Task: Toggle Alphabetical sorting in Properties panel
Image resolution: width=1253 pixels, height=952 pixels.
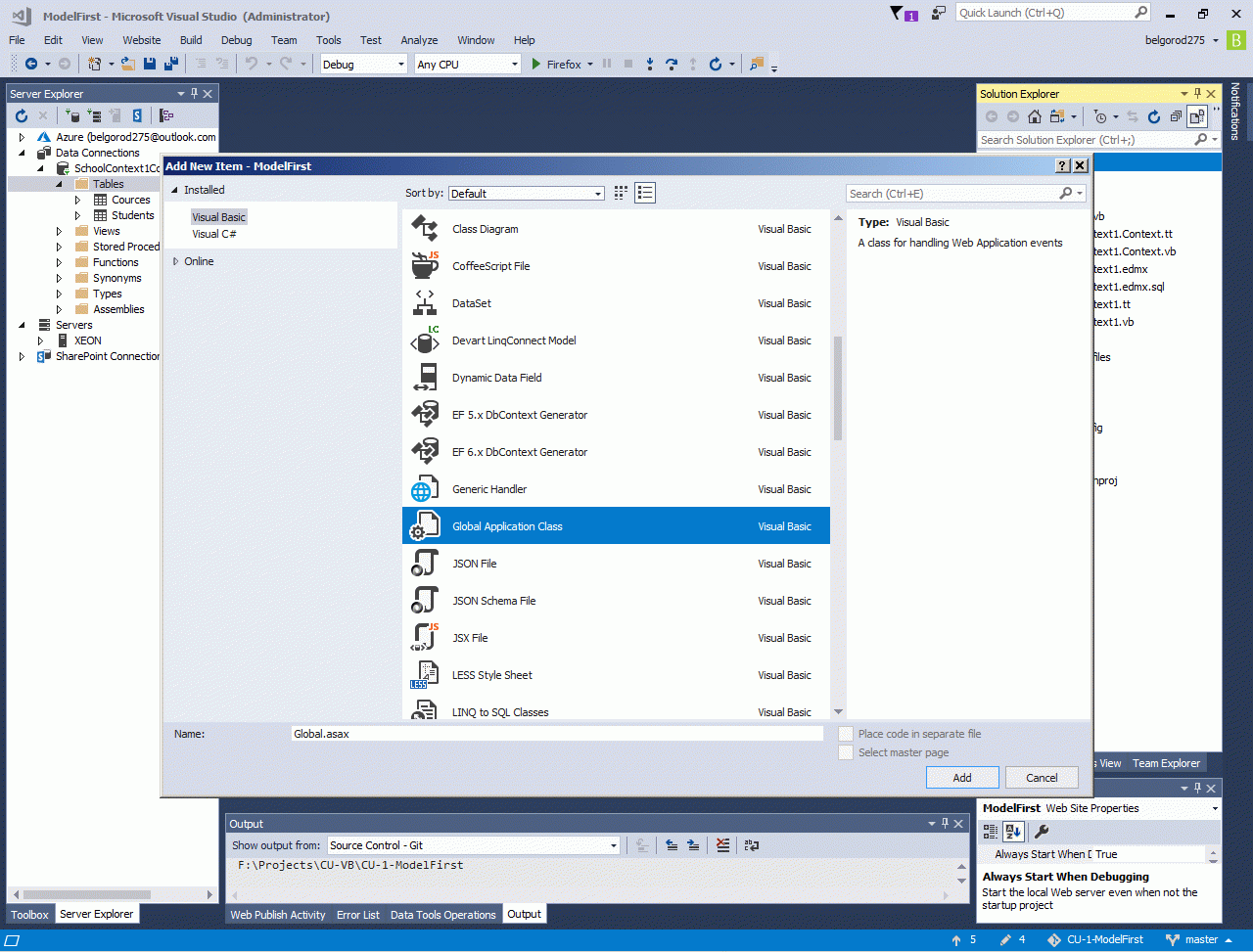Action: [1013, 832]
